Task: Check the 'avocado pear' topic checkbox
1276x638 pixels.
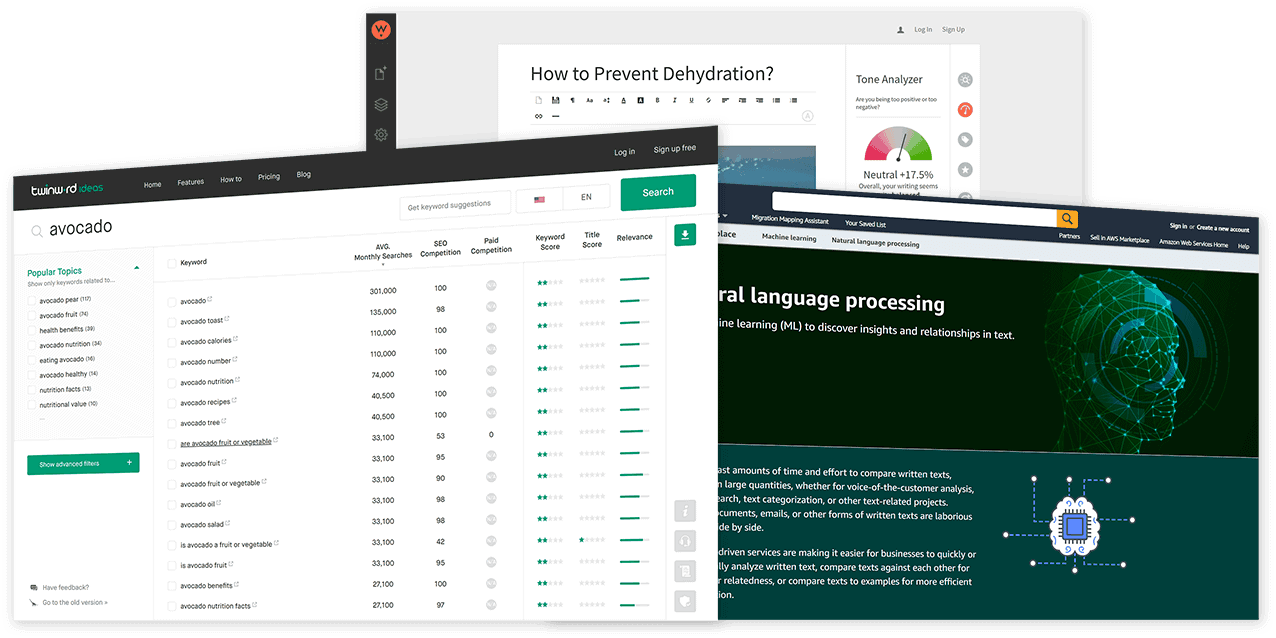Action: point(32,300)
